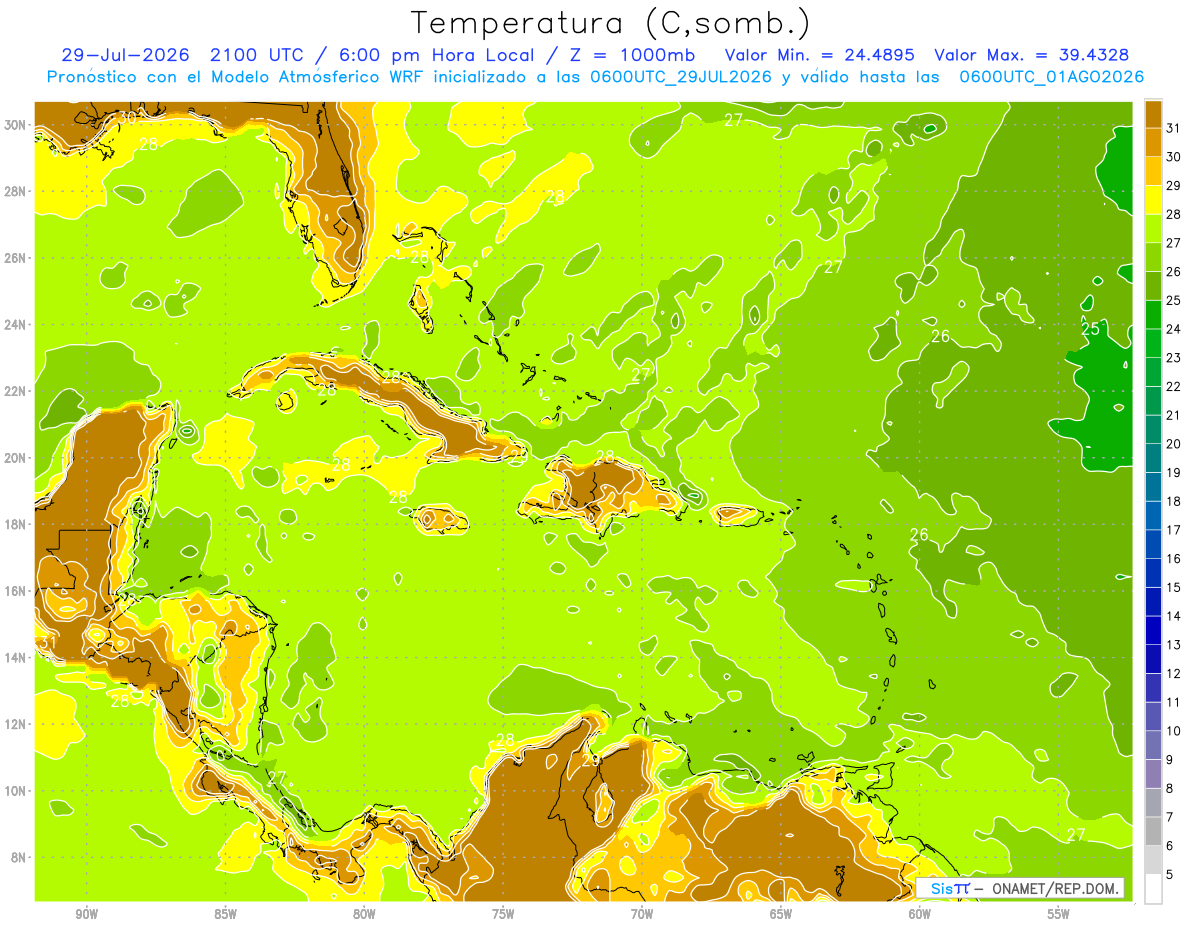
Task: Click the blue colorbar segment between 15 and 16
Action: point(1153,573)
